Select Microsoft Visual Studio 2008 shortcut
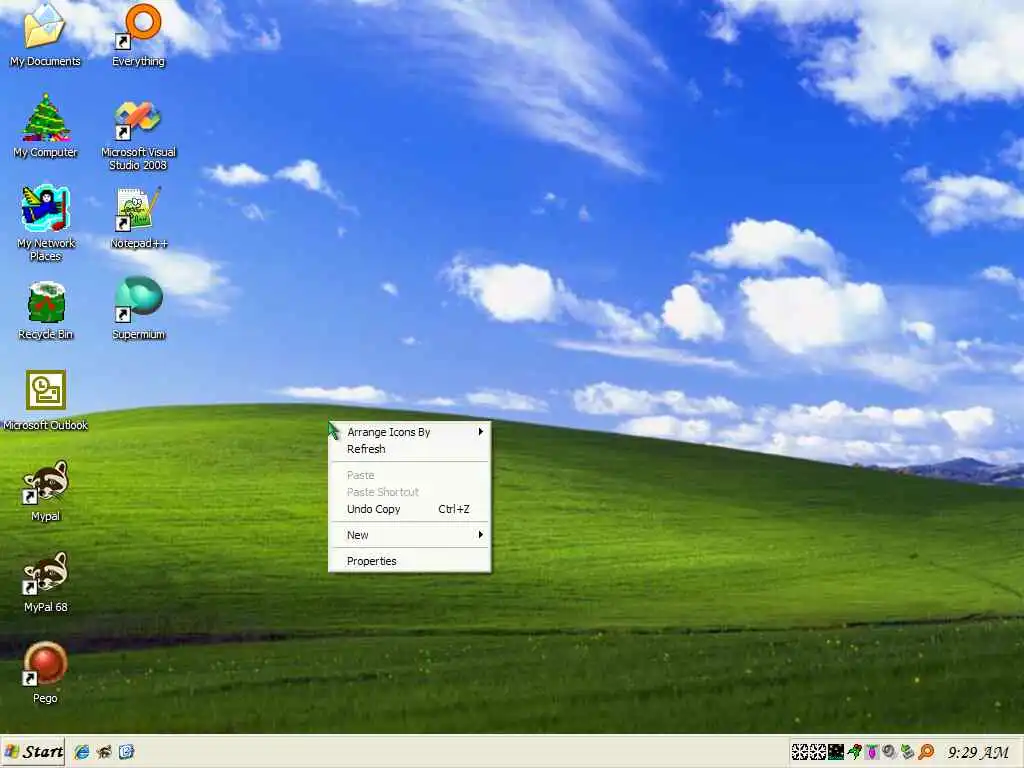 coord(138,135)
